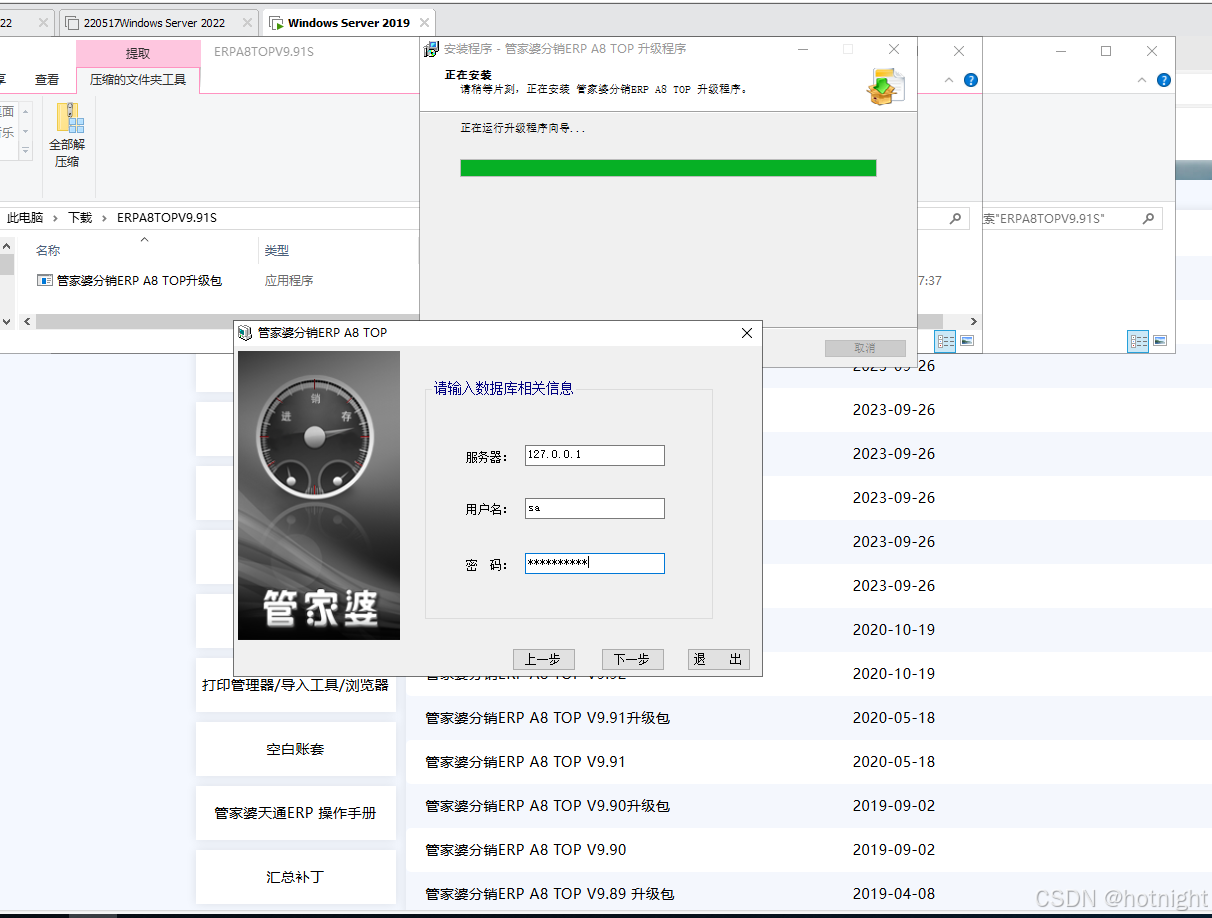Click the 退出 (Exit) button
This screenshot has height=918, width=1212.
coord(718,659)
